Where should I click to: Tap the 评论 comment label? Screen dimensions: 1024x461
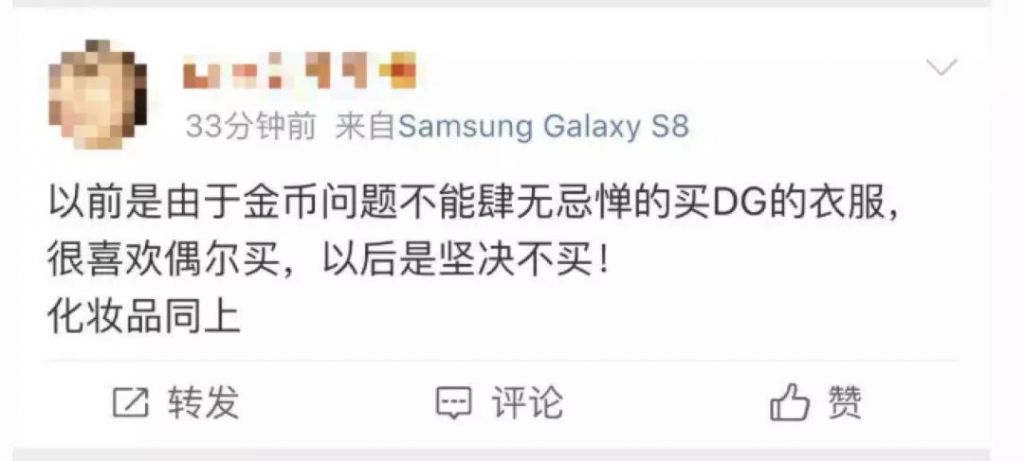526,402
